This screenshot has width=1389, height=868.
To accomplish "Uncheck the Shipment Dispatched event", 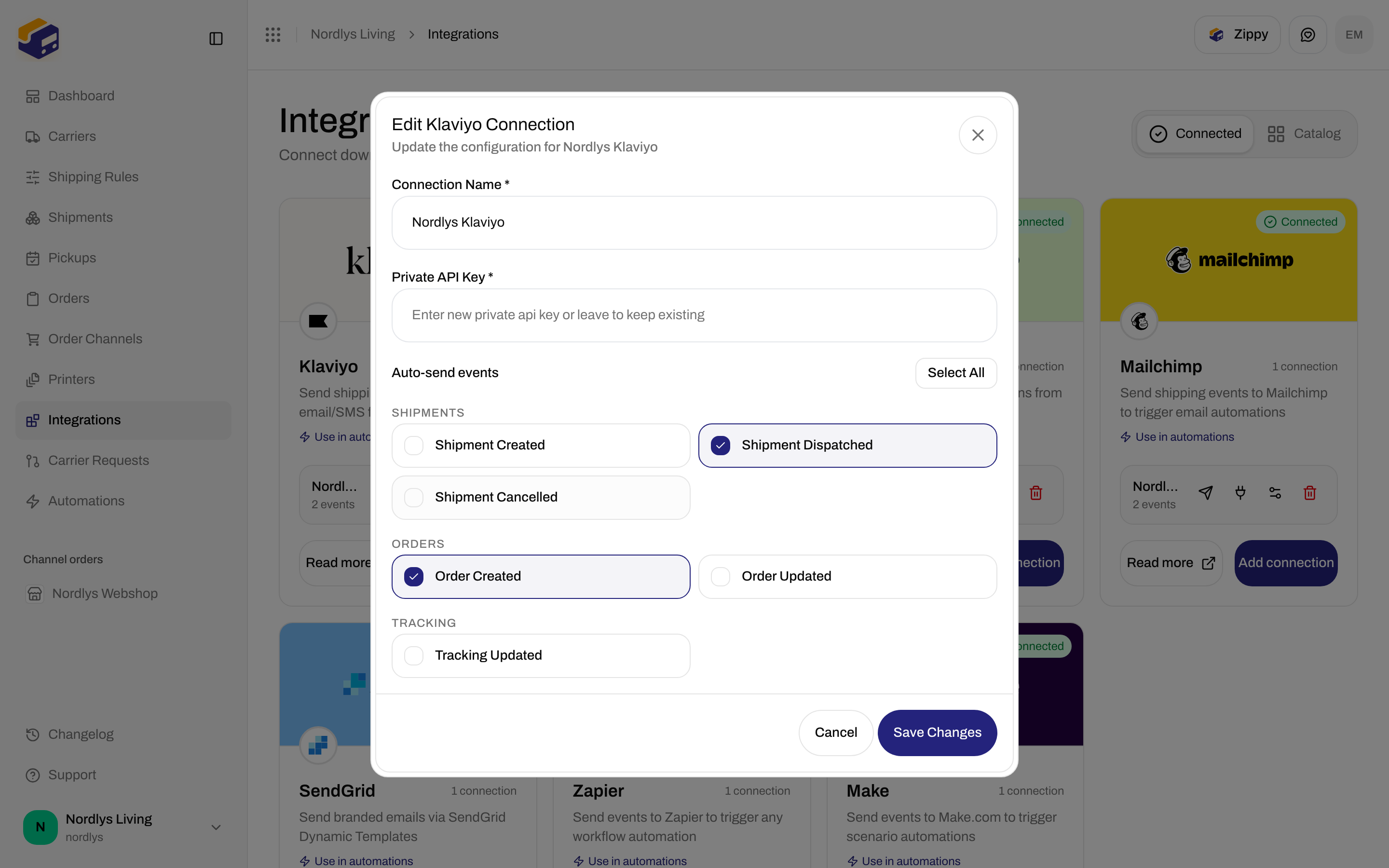I will pyautogui.click(x=847, y=446).
